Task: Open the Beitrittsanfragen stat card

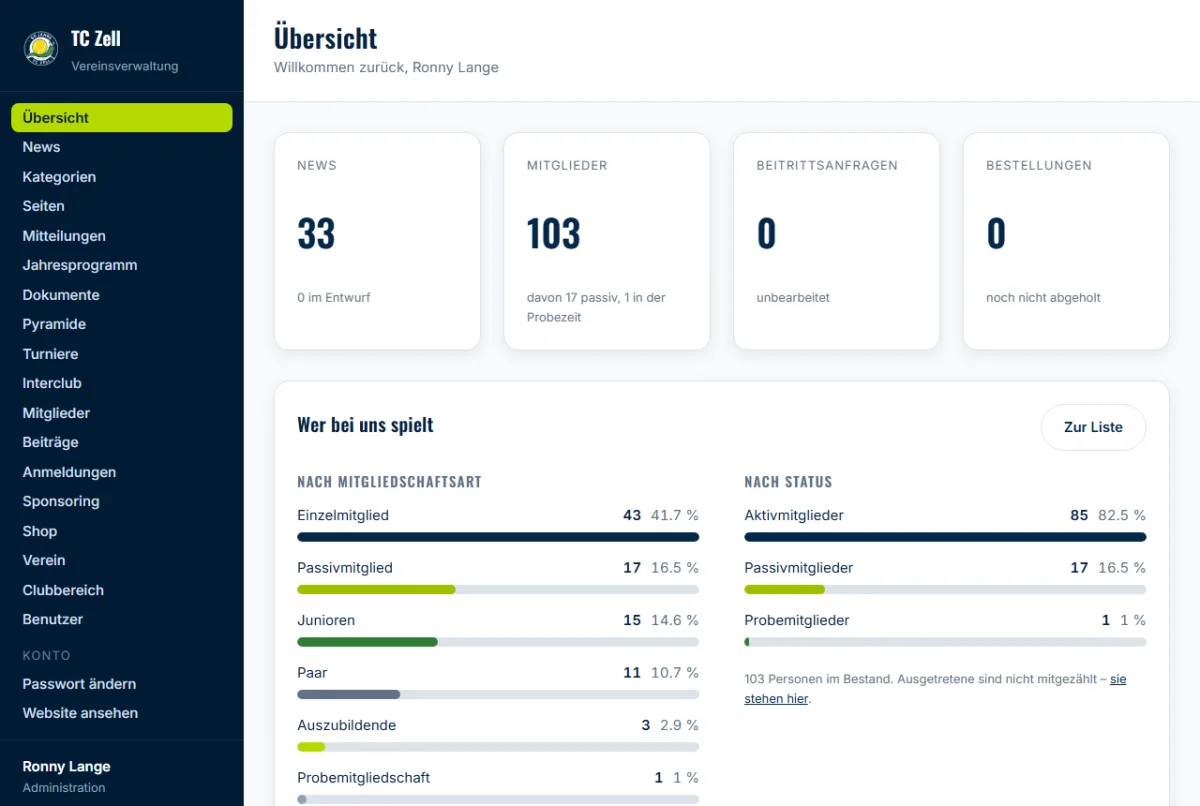Action: [x=836, y=241]
